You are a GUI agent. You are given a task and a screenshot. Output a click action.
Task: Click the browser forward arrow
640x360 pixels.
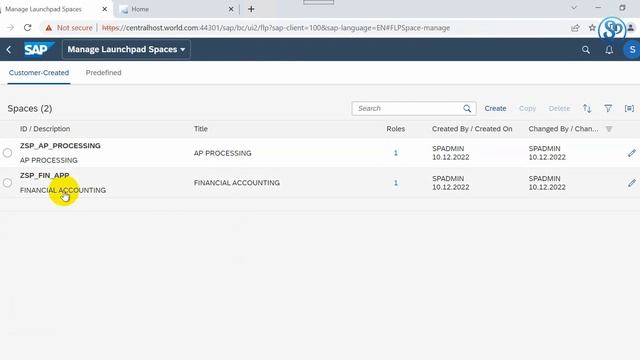click(x=11, y=28)
